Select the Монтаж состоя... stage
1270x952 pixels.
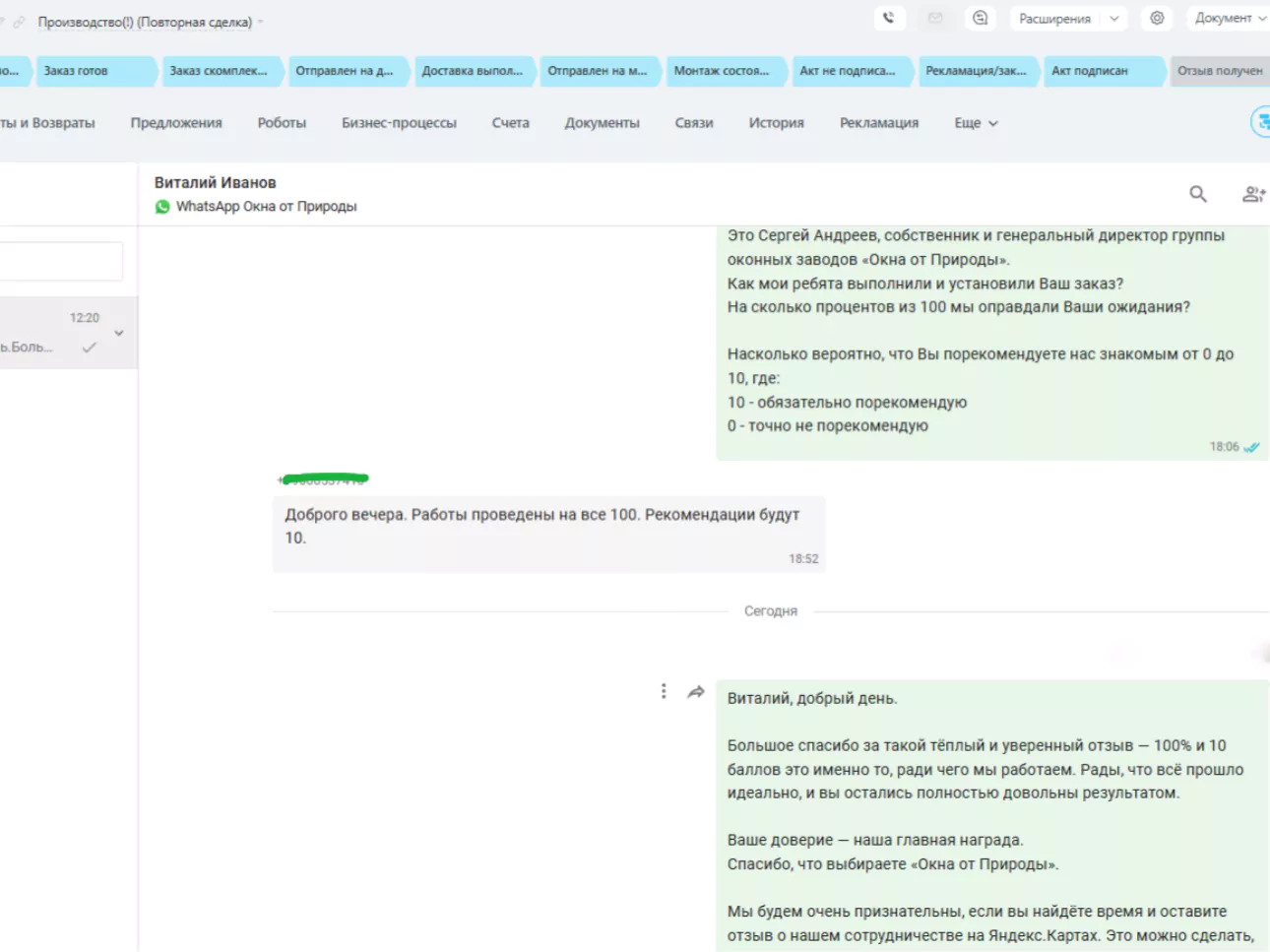(x=725, y=71)
